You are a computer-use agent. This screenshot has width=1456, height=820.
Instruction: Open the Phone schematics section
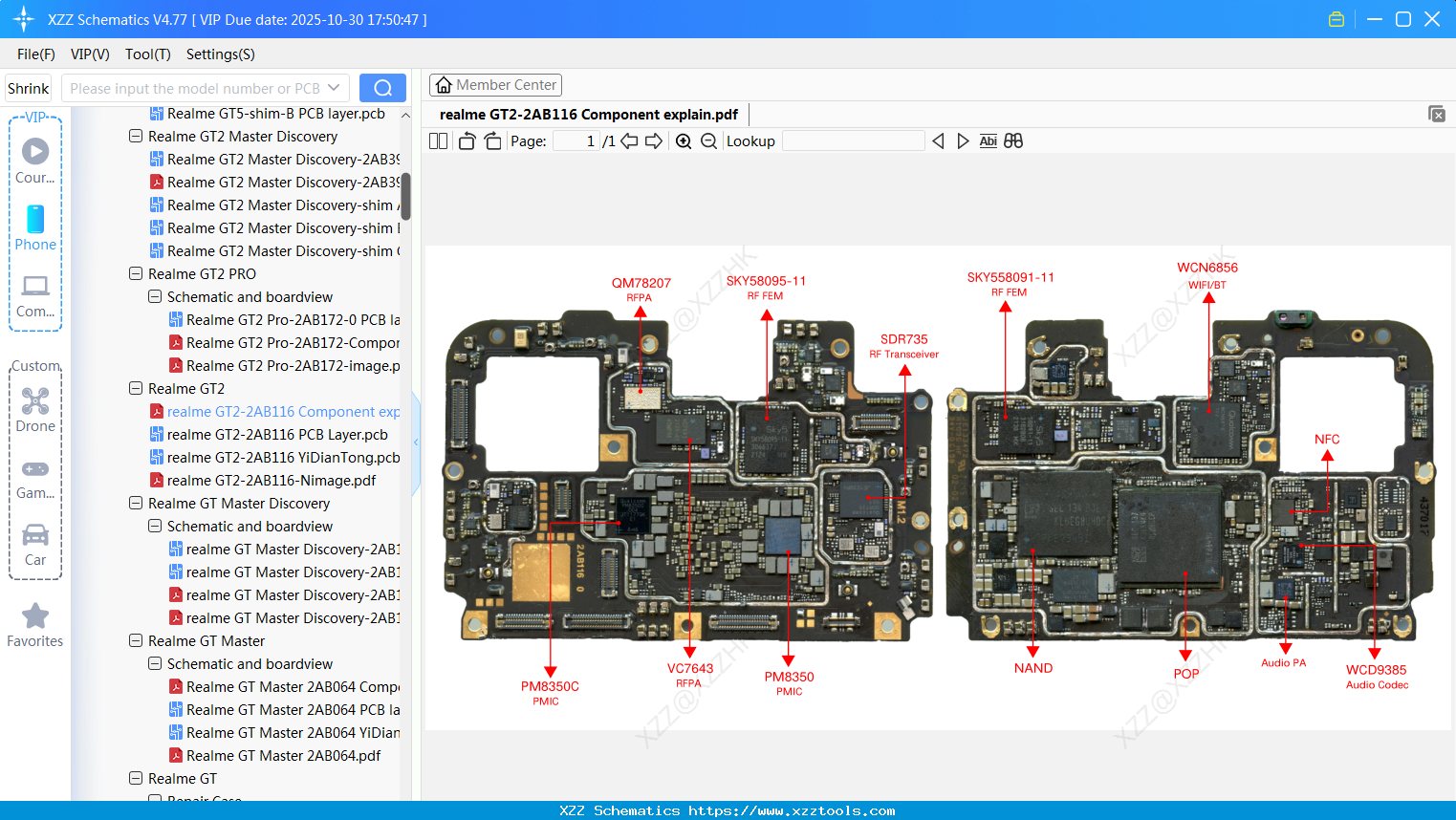point(35,229)
